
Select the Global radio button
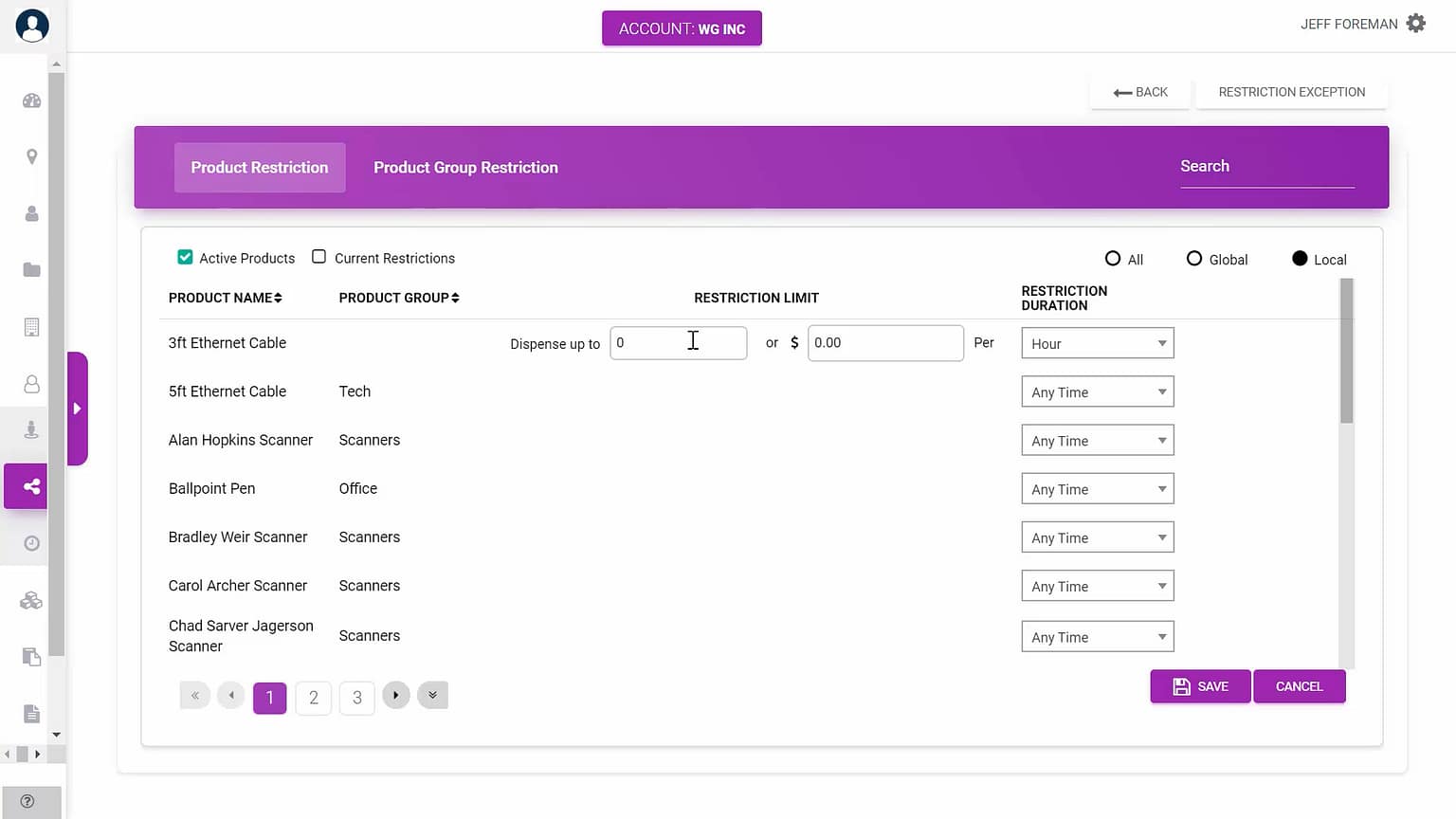point(1194,259)
